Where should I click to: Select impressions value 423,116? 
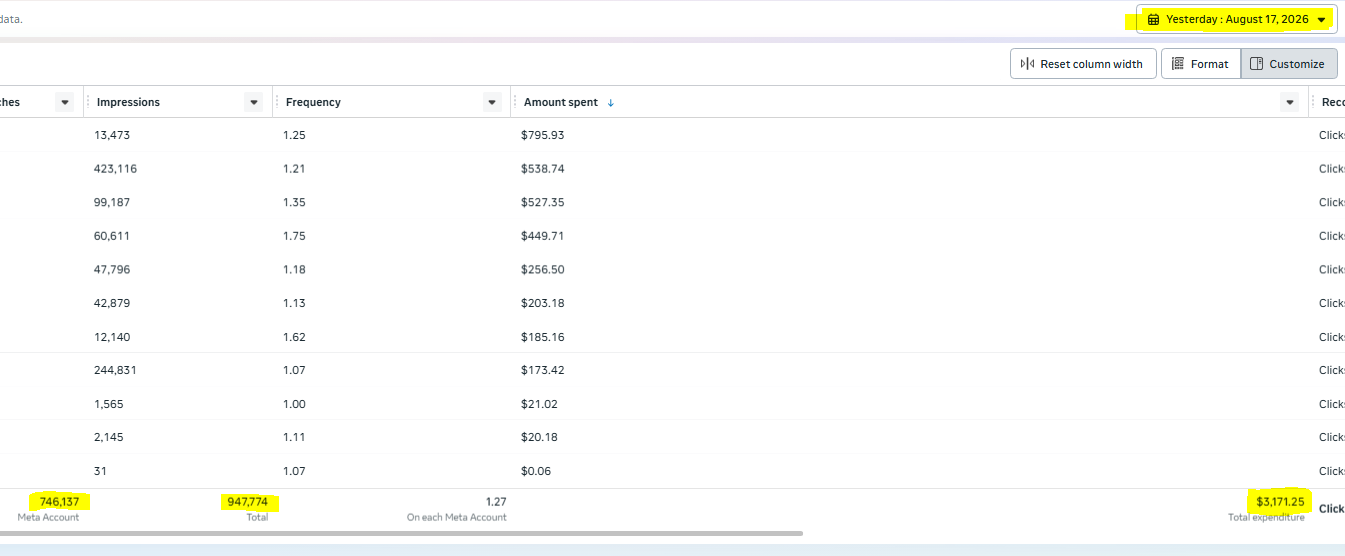(115, 169)
